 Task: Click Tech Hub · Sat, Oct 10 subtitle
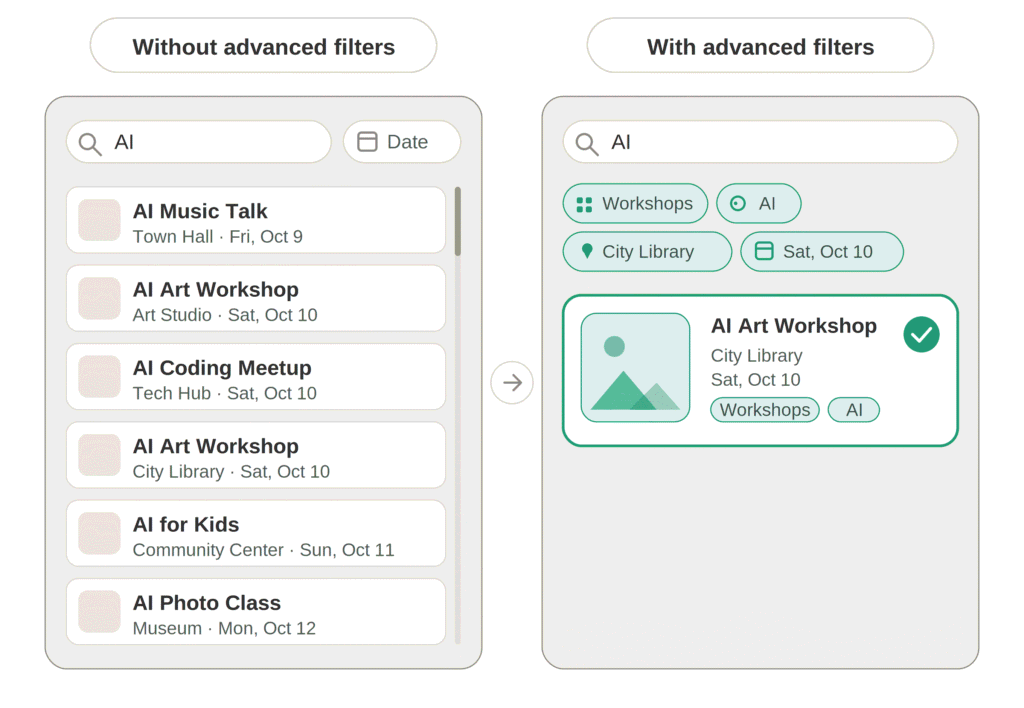tap(225, 393)
